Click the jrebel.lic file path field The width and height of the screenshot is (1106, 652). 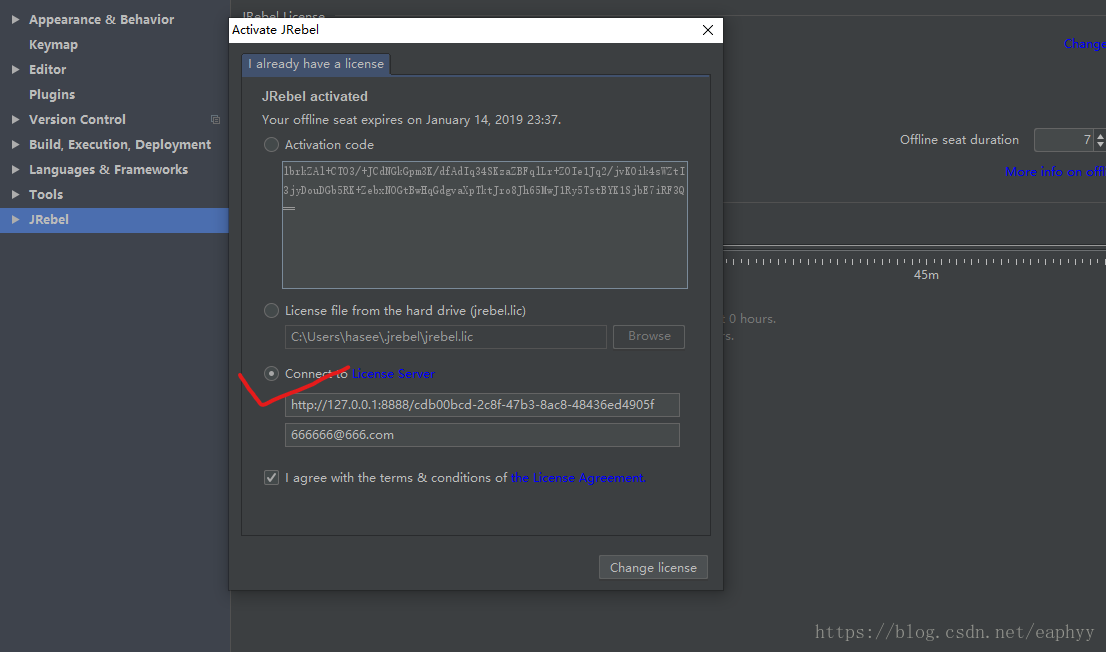tap(445, 337)
